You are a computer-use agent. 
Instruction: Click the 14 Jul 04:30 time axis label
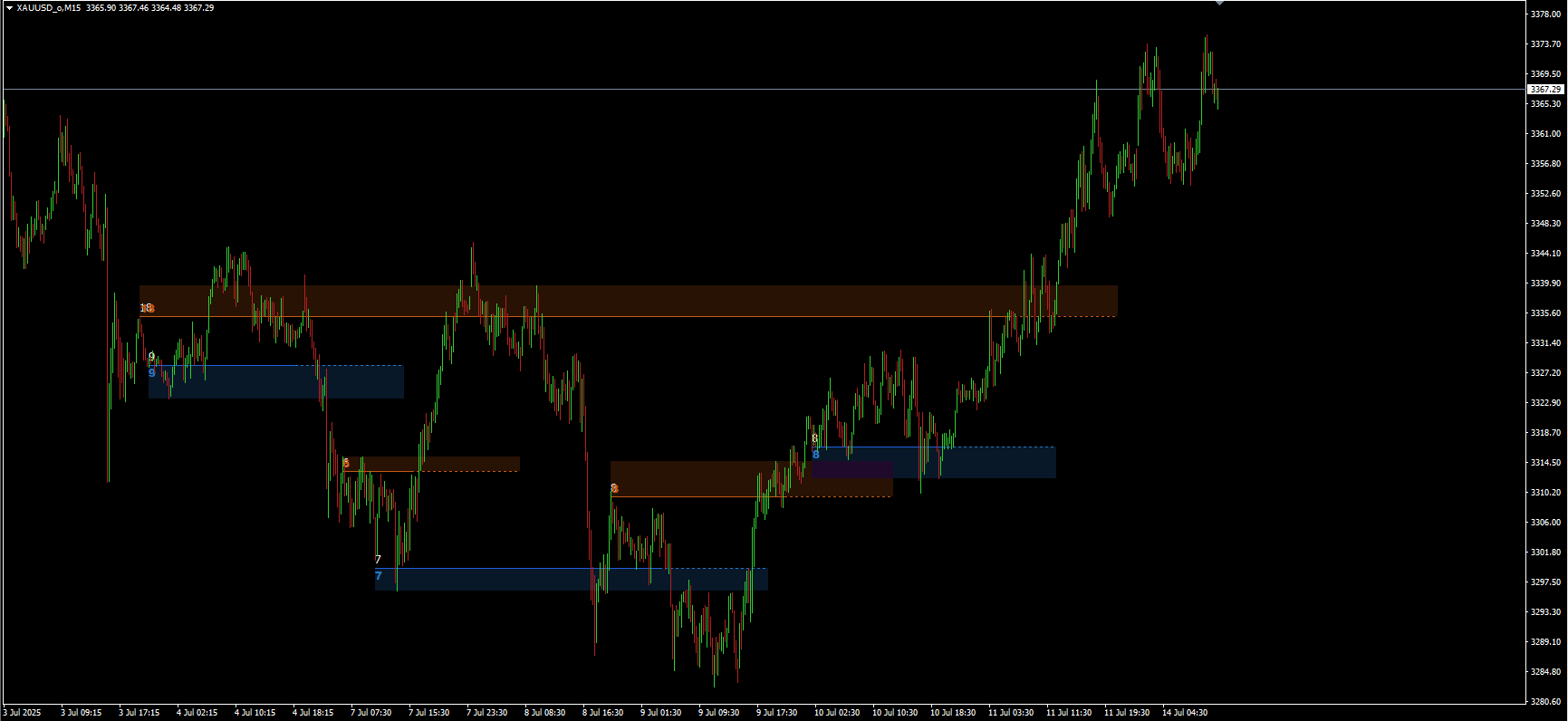coord(1185,713)
